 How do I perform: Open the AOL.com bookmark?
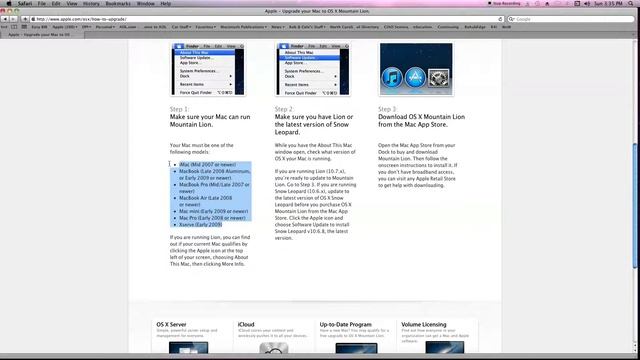point(128,27)
